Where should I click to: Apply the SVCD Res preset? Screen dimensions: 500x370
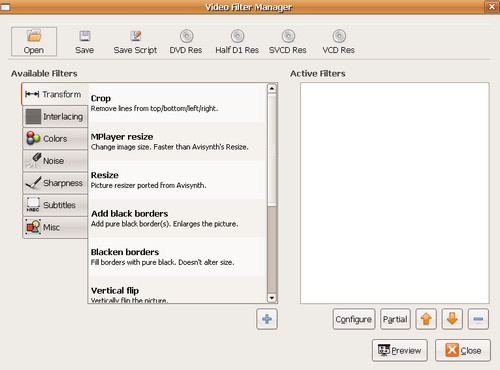pyautogui.click(x=288, y=42)
